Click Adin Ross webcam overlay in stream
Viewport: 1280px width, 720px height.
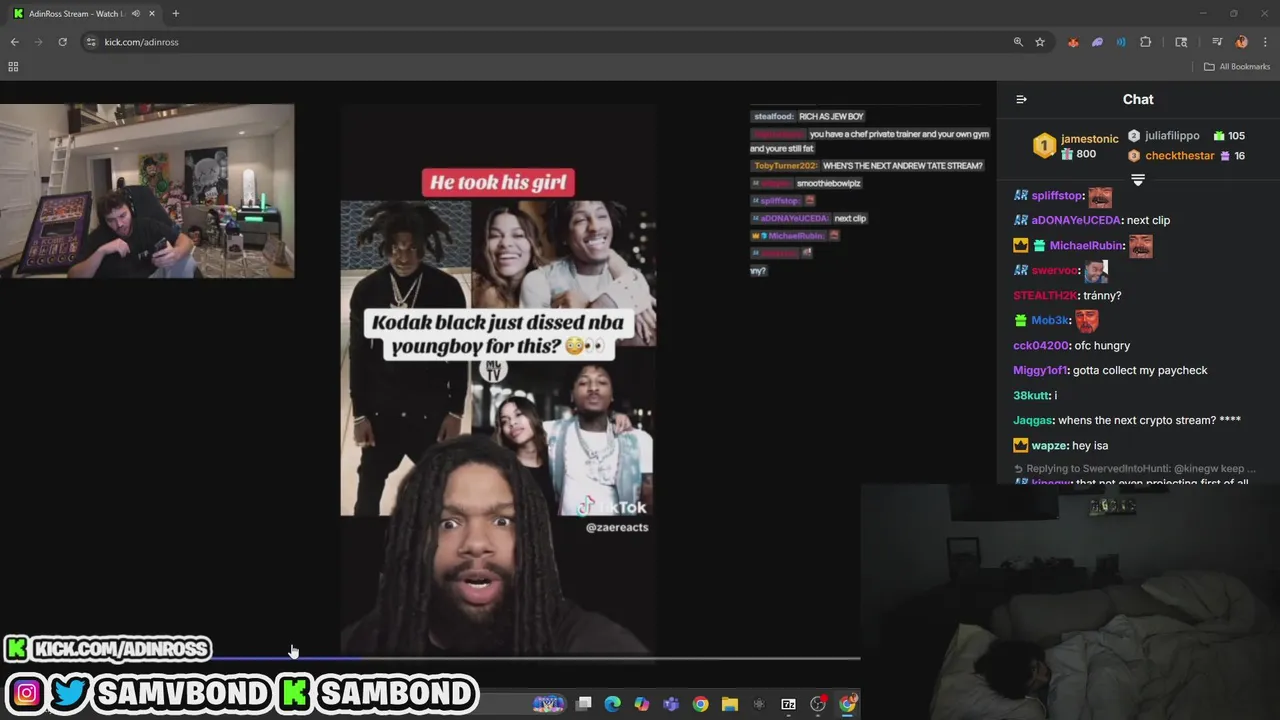click(147, 191)
